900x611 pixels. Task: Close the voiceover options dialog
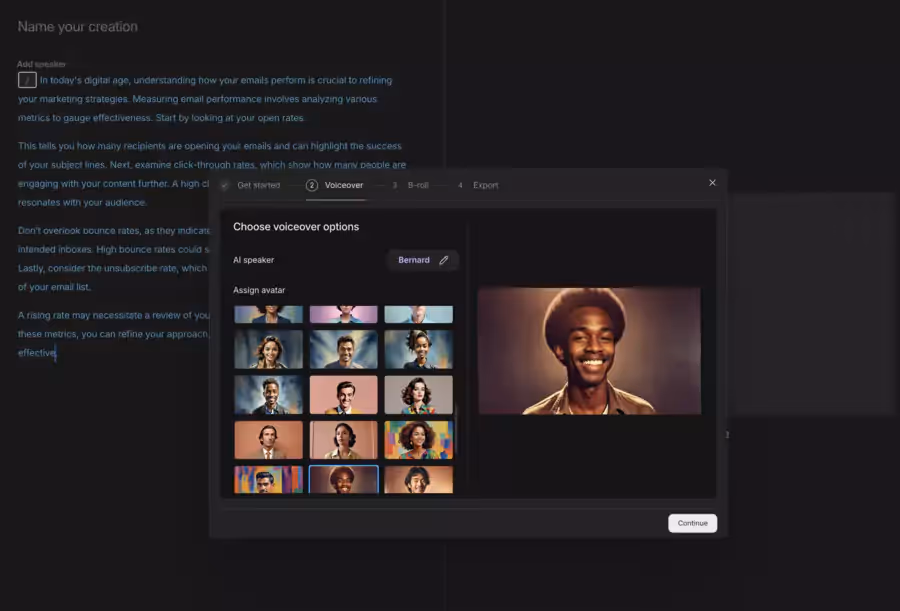click(712, 183)
